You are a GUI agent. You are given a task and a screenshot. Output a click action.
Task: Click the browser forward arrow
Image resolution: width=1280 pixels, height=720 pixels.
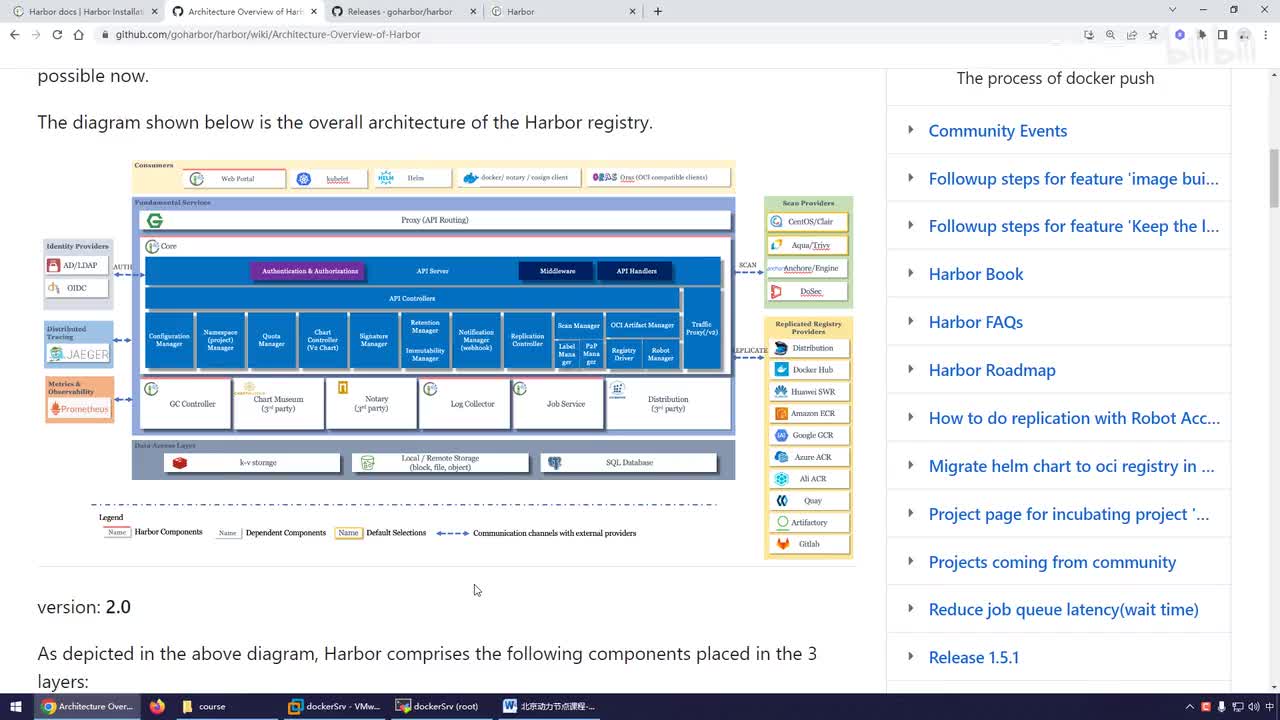click(x=35, y=34)
